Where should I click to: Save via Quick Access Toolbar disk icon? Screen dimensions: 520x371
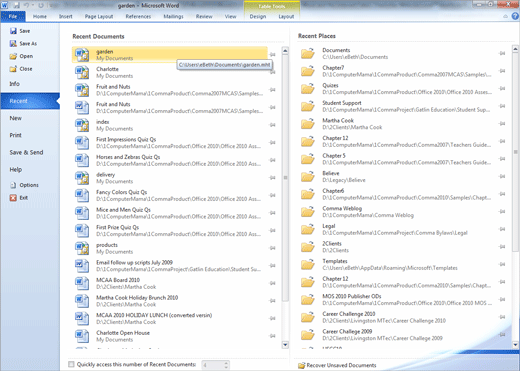(x=17, y=5)
